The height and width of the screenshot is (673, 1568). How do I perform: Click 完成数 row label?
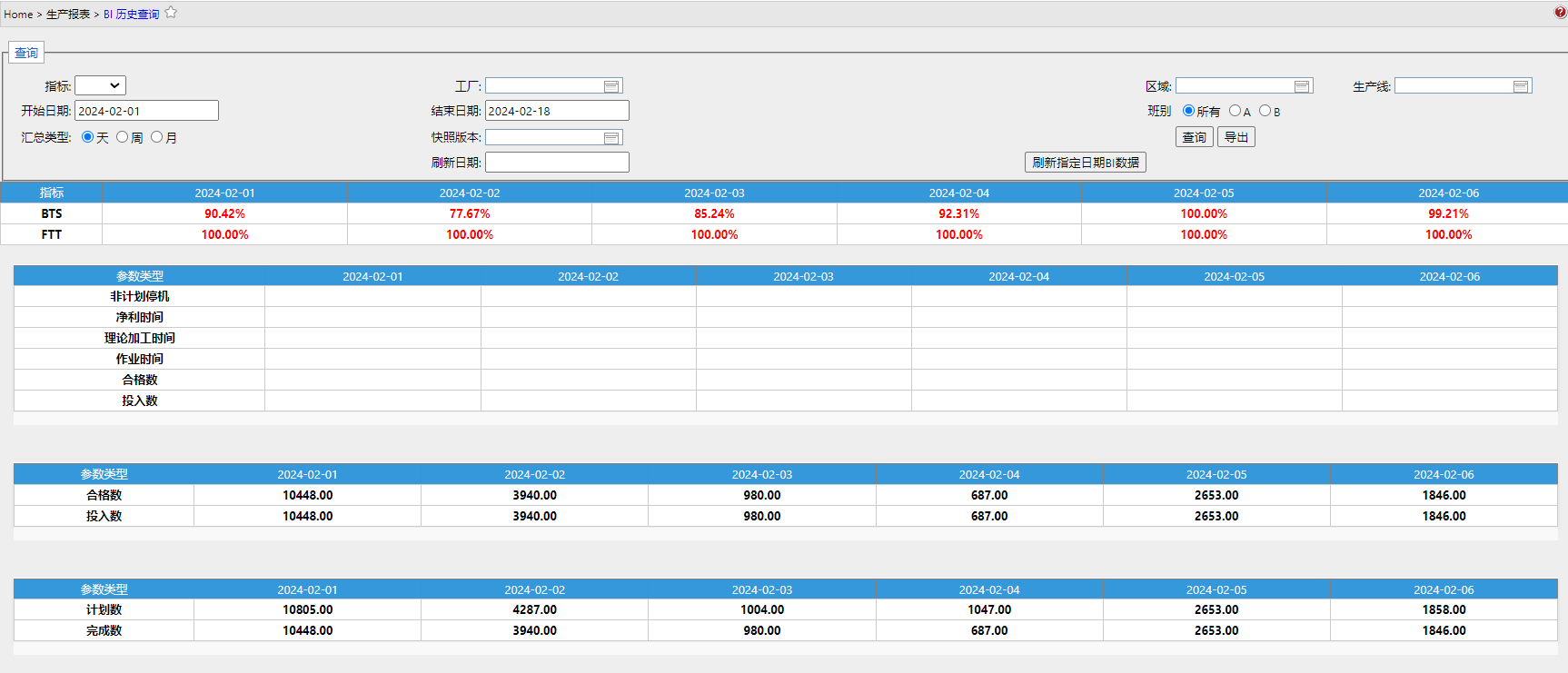pos(104,631)
